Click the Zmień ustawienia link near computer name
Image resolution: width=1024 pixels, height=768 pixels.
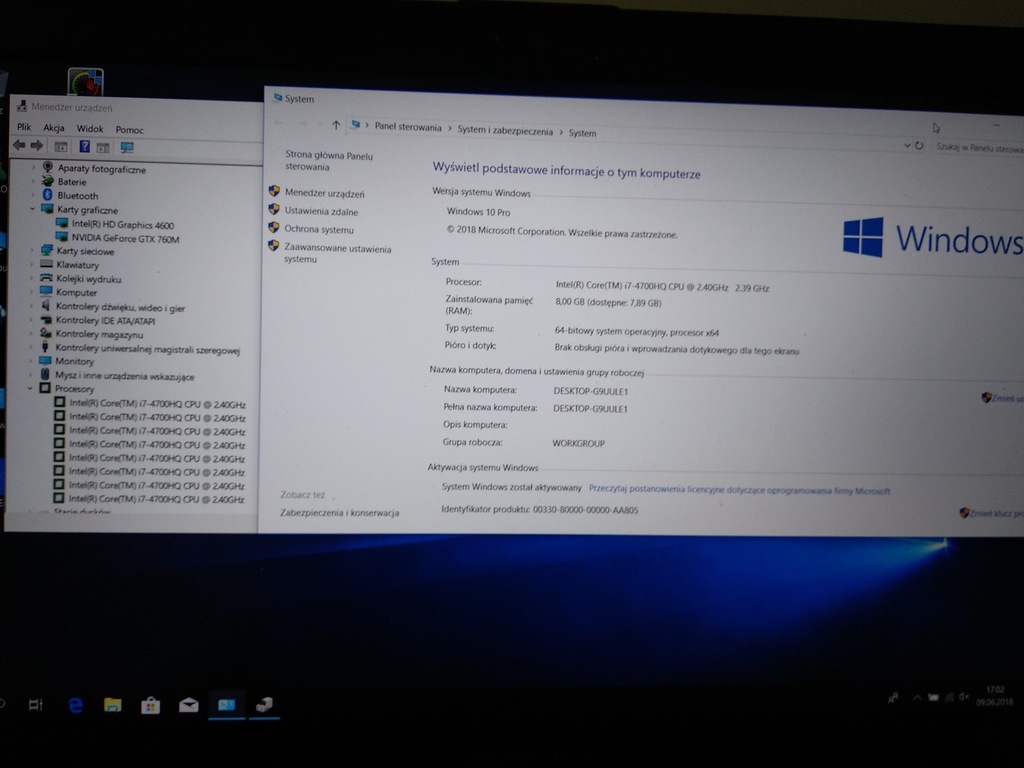(x=1007, y=398)
